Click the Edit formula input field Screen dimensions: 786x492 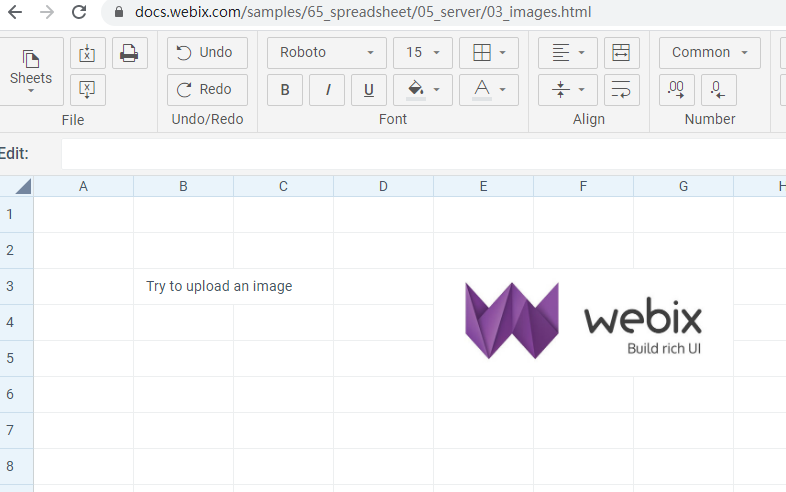pos(424,154)
